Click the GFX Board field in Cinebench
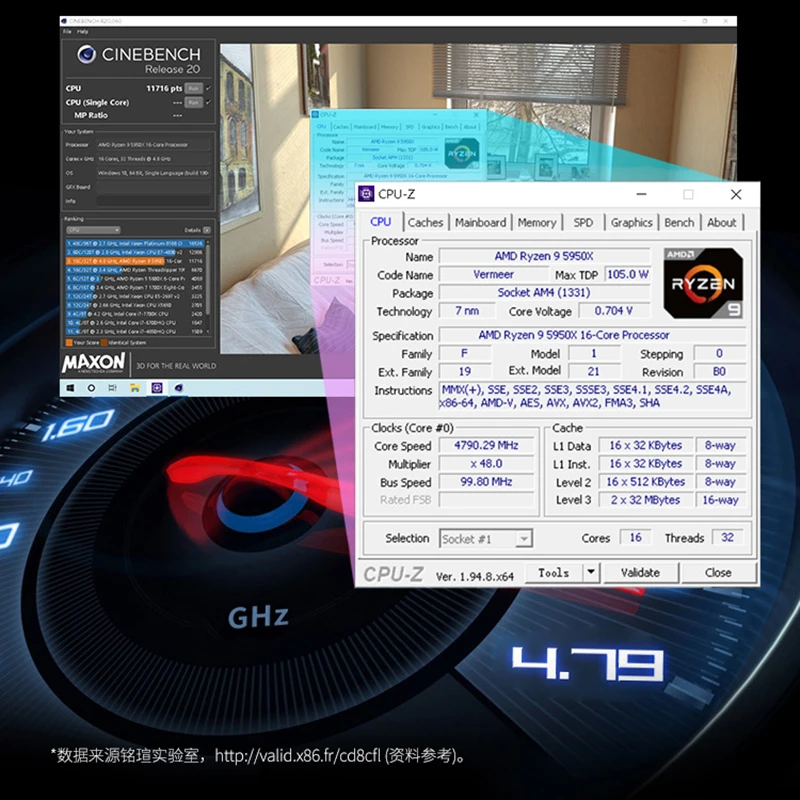800x800 pixels. point(154,187)
